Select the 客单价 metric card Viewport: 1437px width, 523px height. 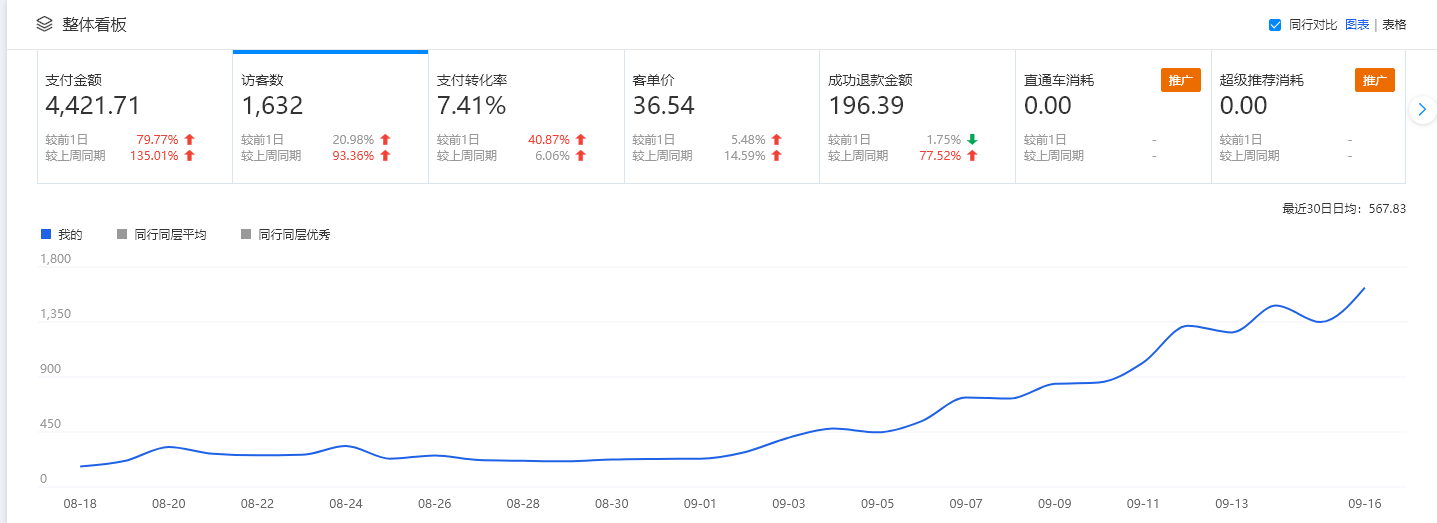tap(721, 117)
